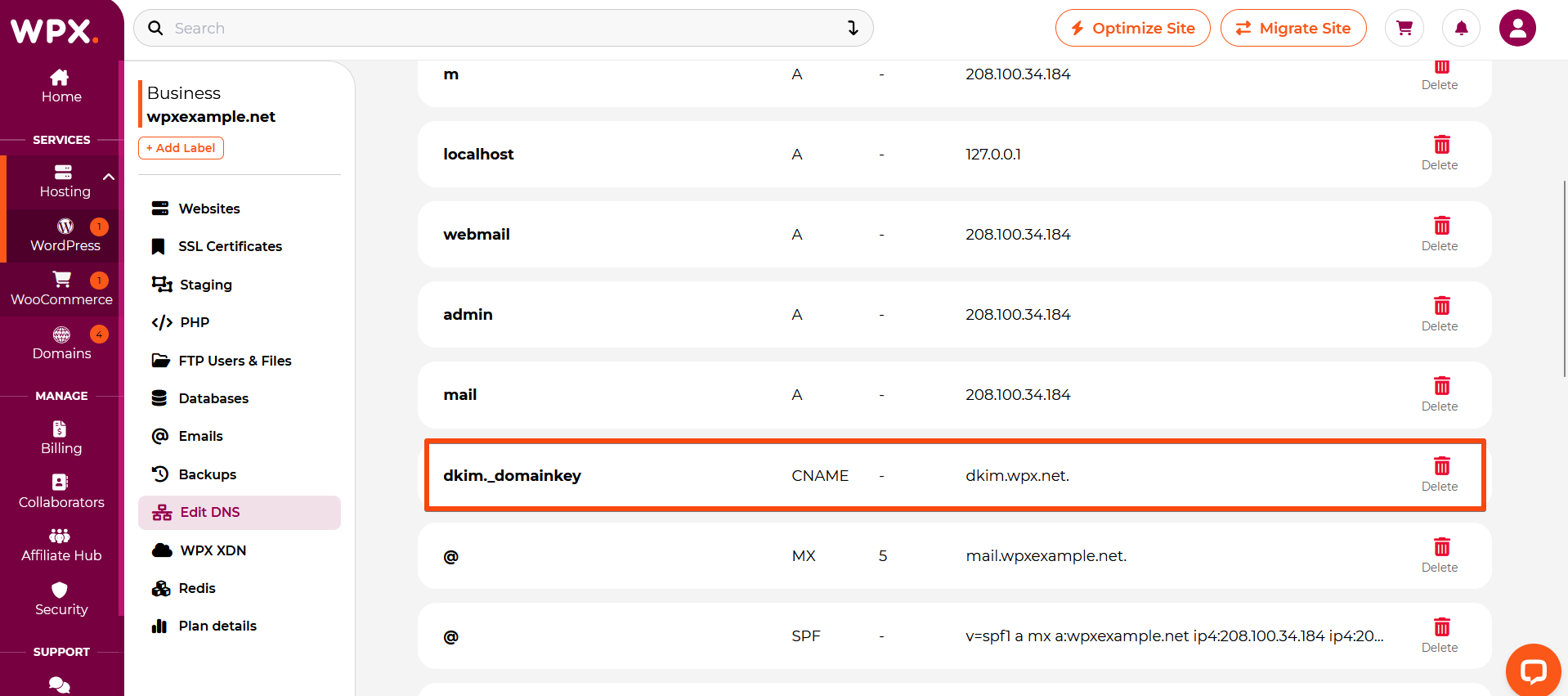Open the notifications bell
1568x696 pixels.
(x=1461, y=28)
